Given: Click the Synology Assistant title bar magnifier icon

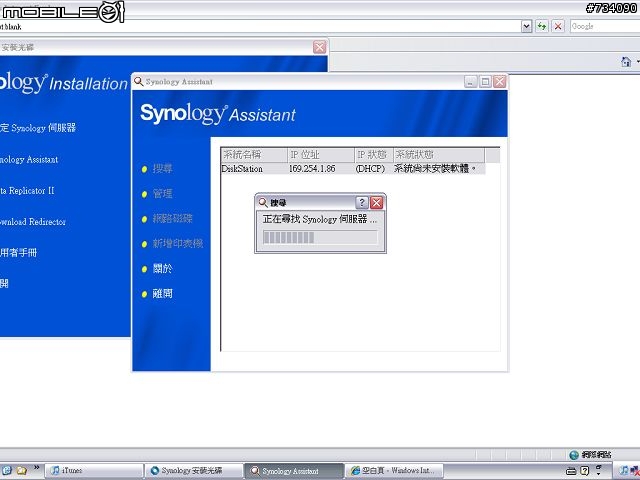Looking at the screenshot, I should tap(139, 81).
